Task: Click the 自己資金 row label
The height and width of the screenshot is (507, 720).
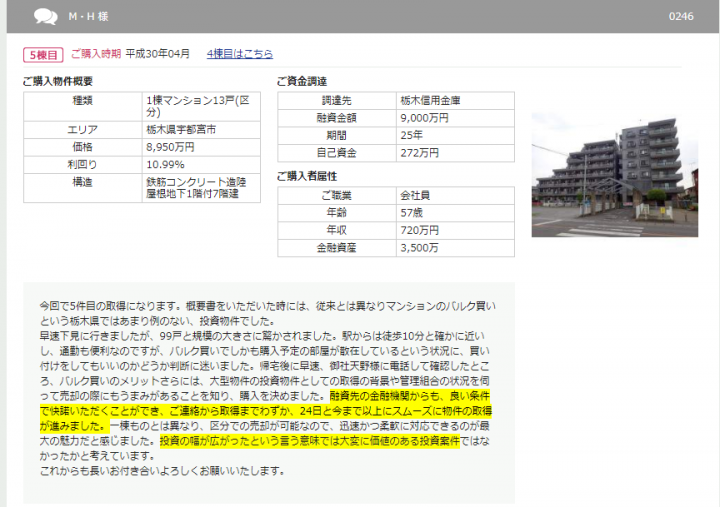Action: (337, 153)
